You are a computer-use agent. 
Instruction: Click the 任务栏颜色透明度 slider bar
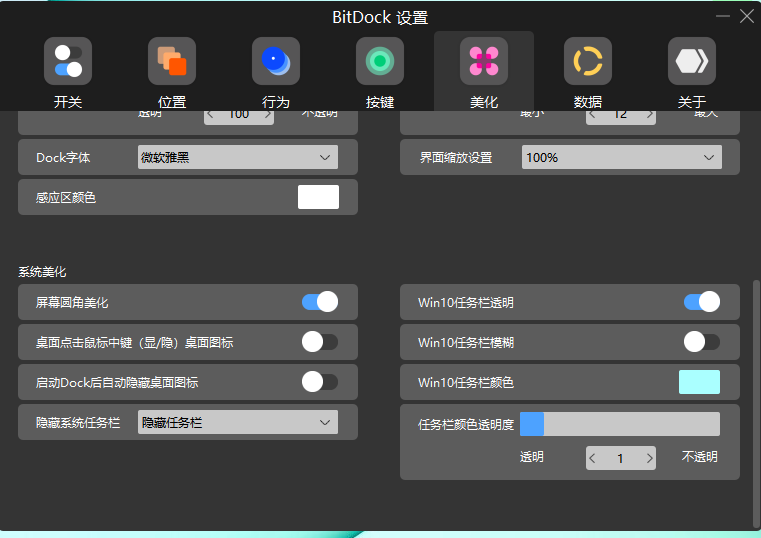tap(620, 424)
